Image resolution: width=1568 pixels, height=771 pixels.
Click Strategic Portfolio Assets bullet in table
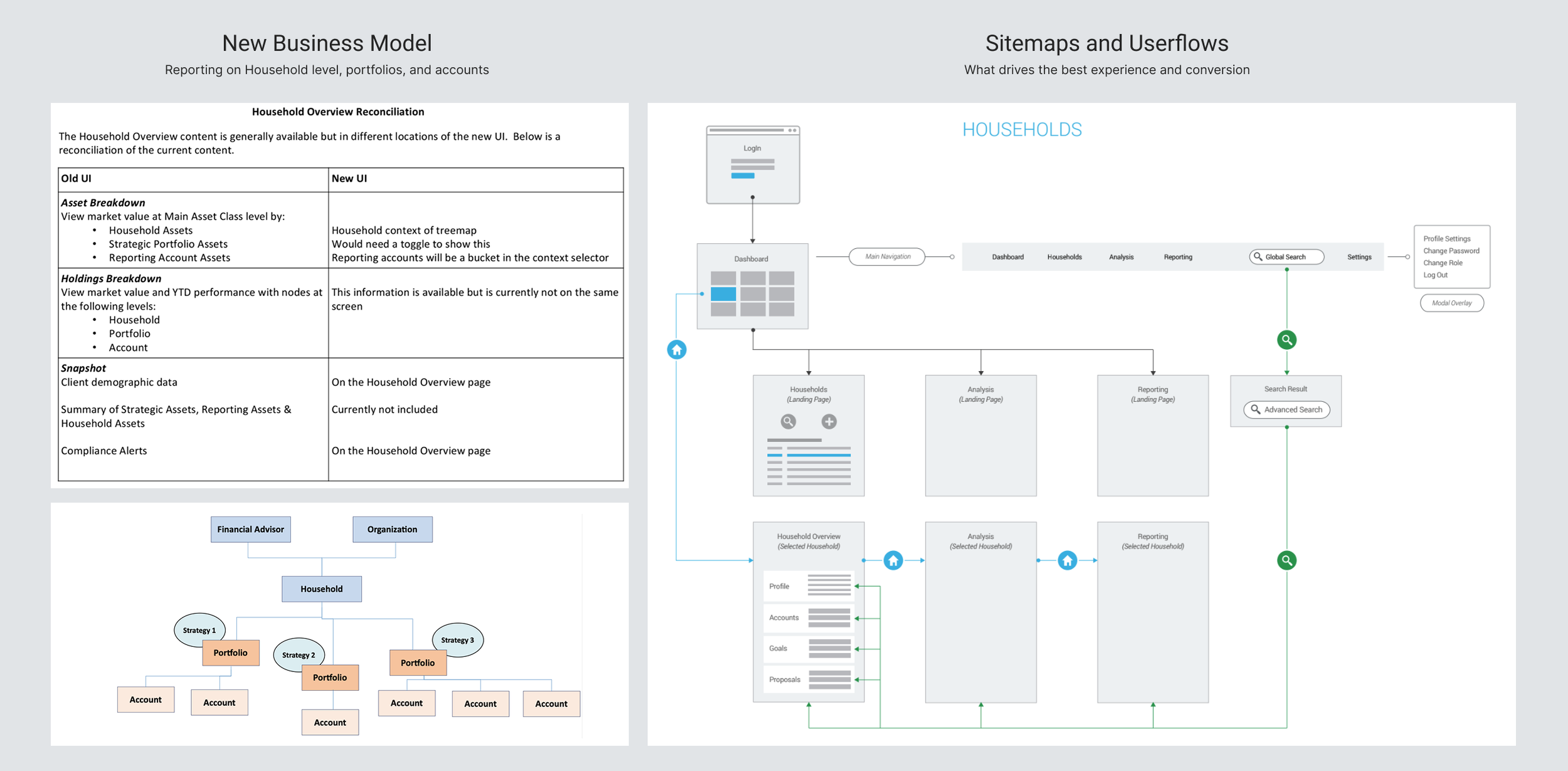tap(168, 244)
